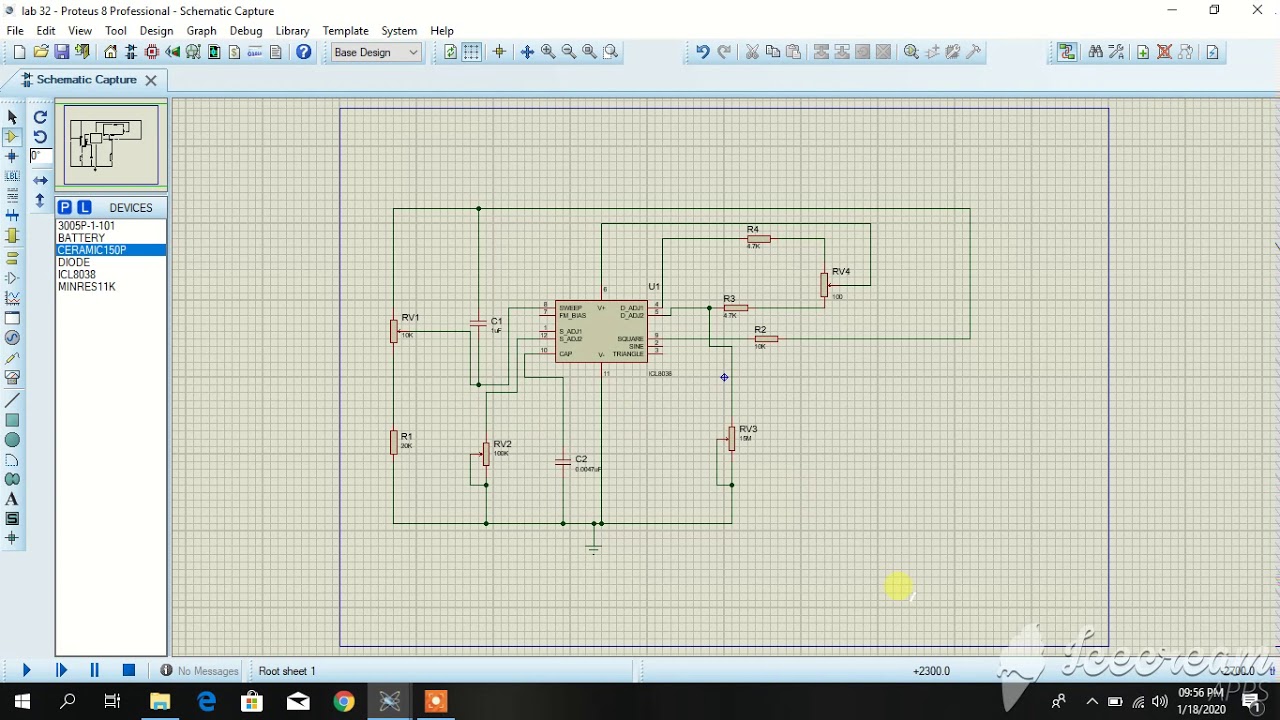
Task: Open the Graph menu
Action: coord(201,31)
